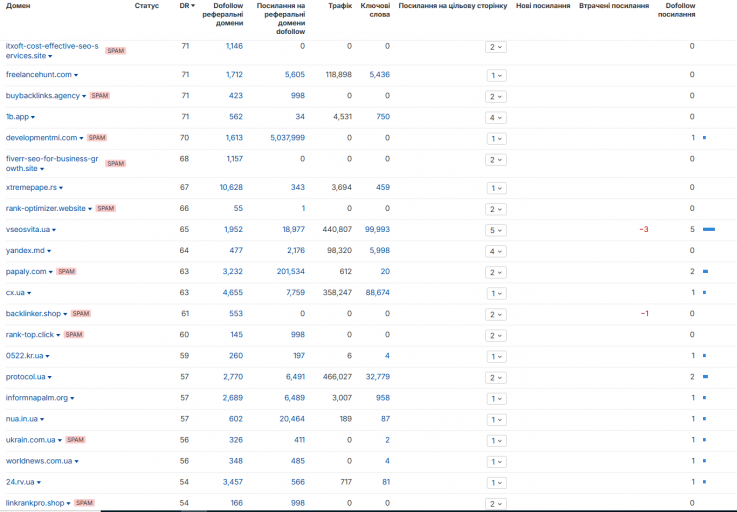Viewport: 737px width, 512px height.
Task: Click SPAM badge beside papaly.com
Action: pyautogui.click(x=66, y=271)
